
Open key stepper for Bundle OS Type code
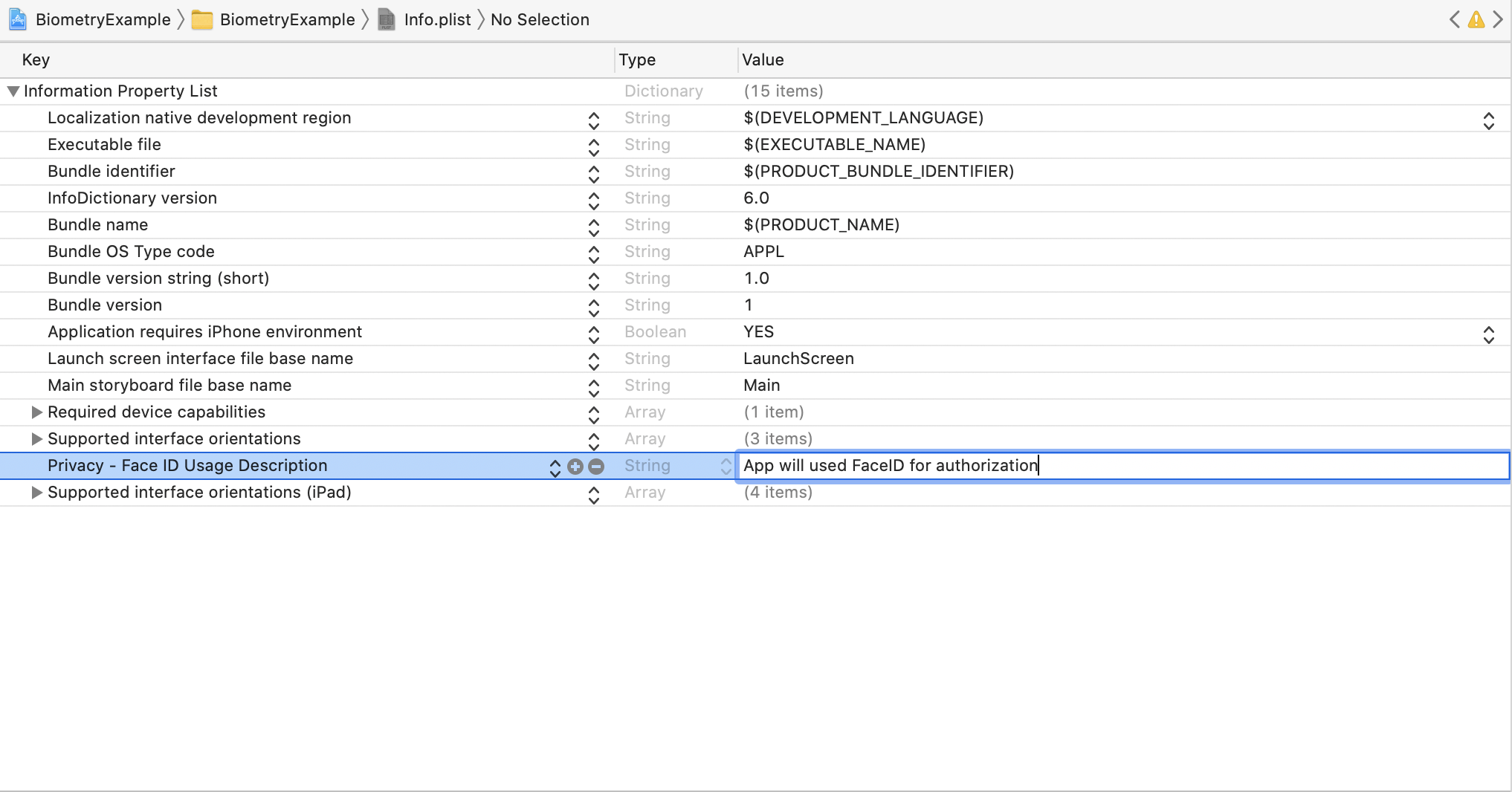[x=593, y=254]
